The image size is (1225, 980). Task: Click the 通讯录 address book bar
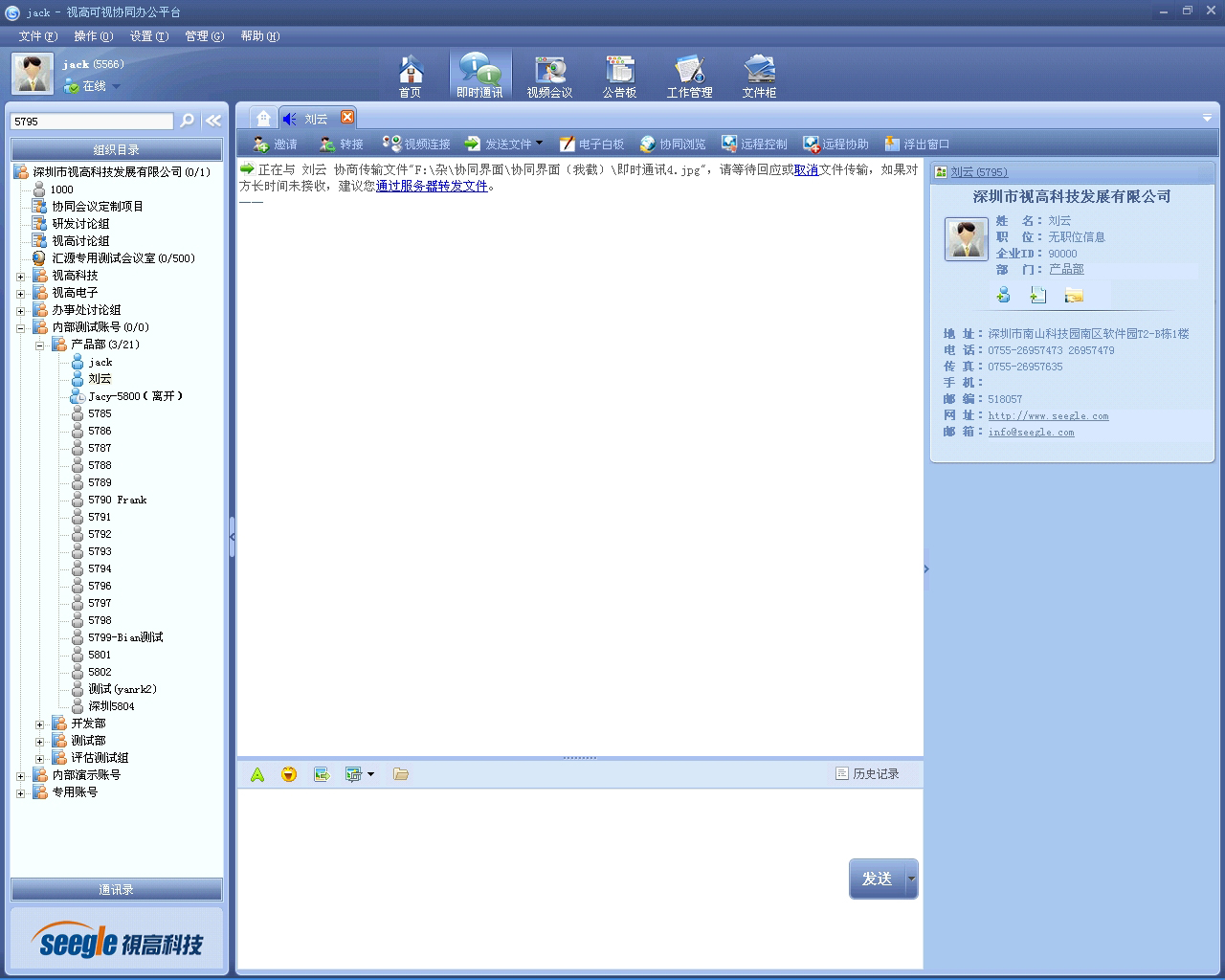(x=117, y=889)
